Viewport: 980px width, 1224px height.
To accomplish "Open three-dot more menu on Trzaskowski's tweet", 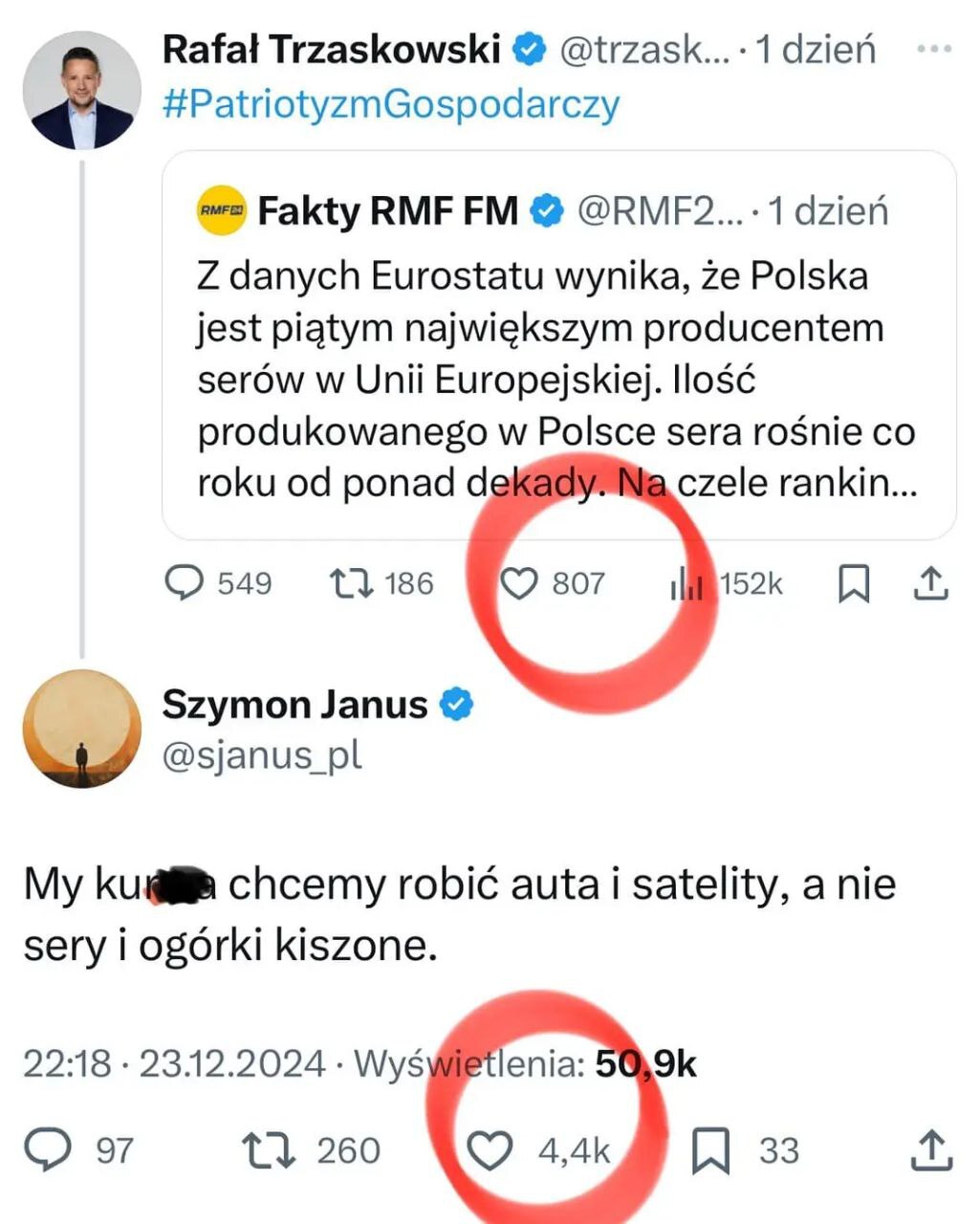I will coord(933,49).
